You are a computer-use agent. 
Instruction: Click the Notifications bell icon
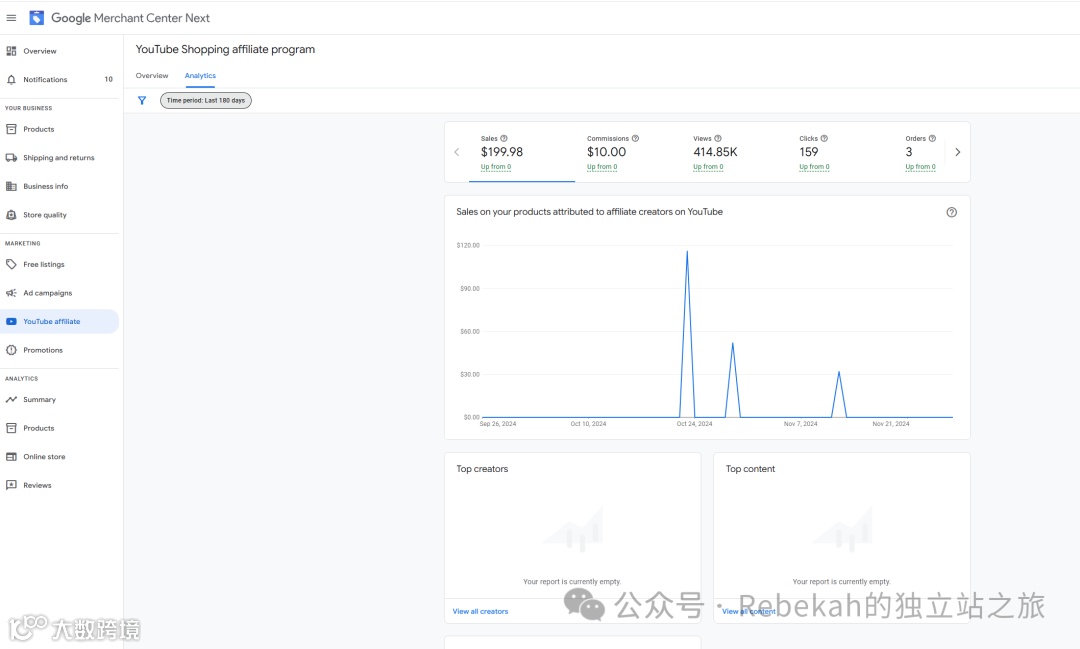pyautogui.click(x=11, y=80)
